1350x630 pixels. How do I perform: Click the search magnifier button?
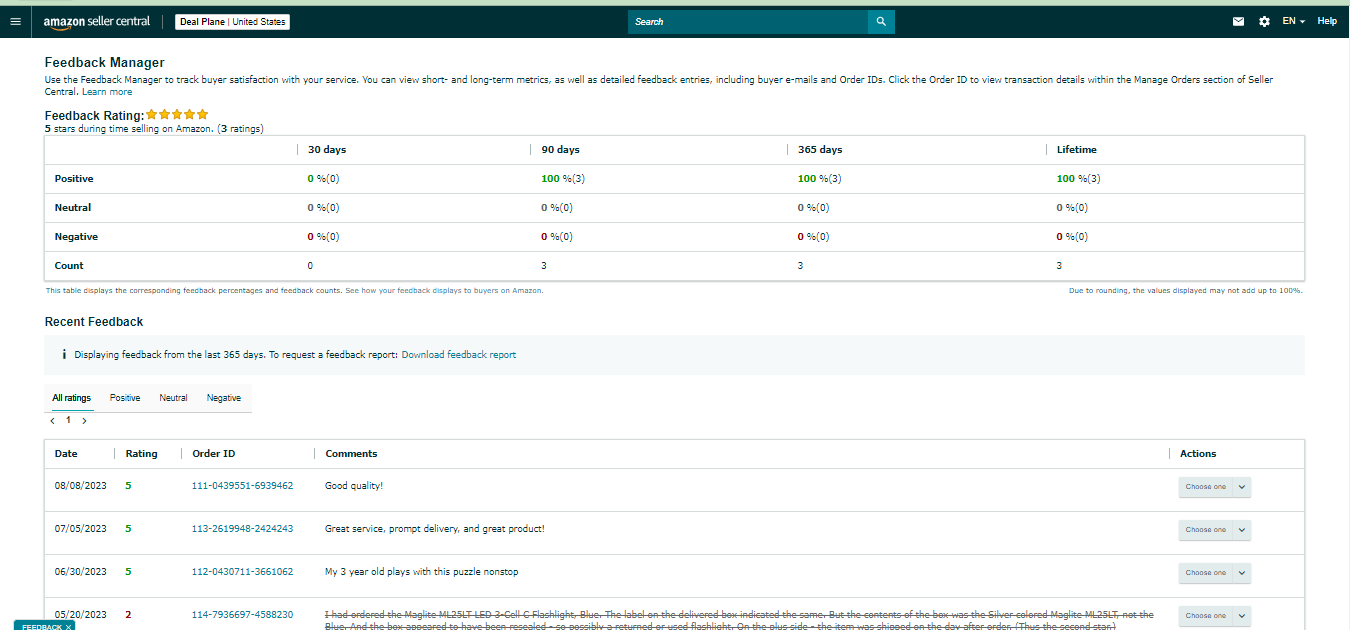click(x=881, y=21)
